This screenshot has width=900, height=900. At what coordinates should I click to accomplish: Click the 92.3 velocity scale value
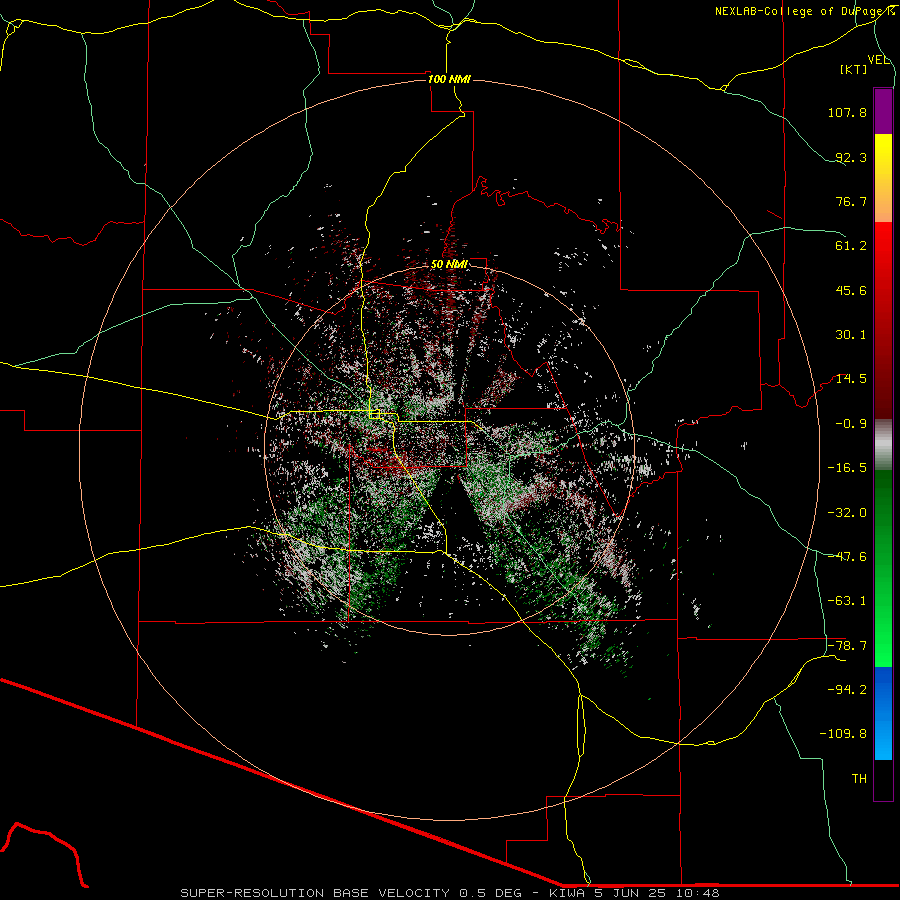point(851,157)
